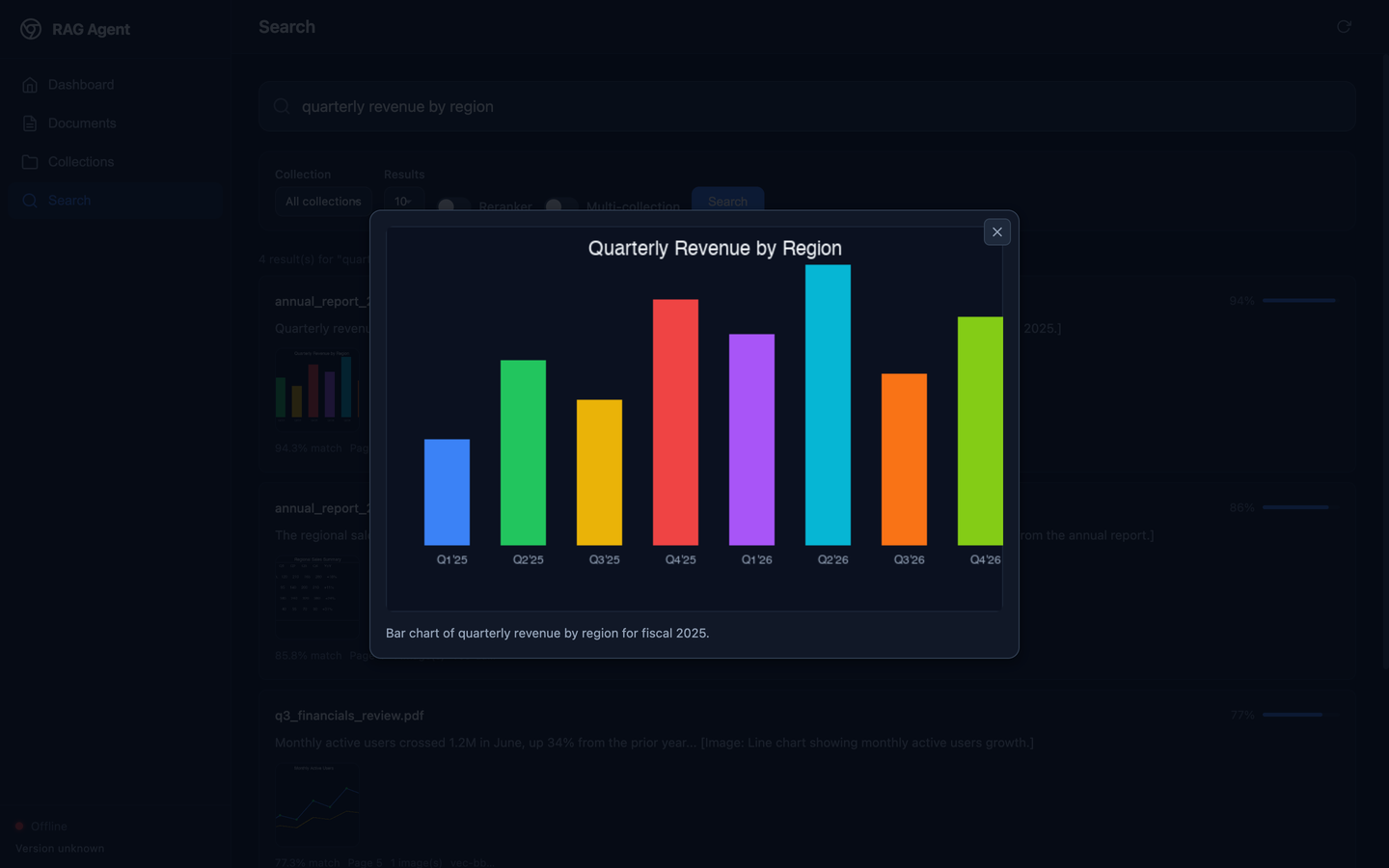
Task: Close the chart image preview dialog
Action: point(997,231)
